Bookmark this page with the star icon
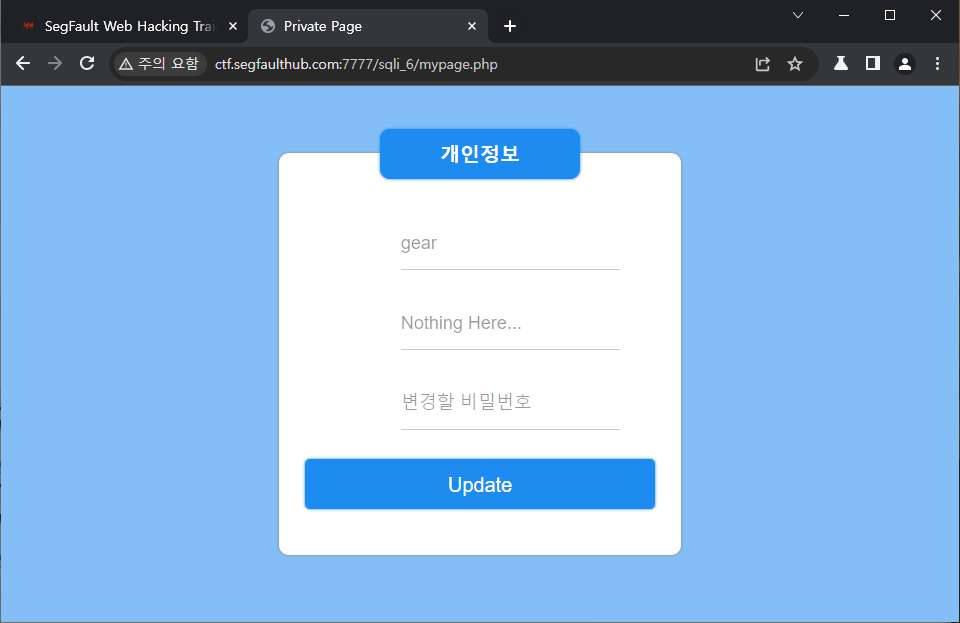 click(x=795, y=64)
